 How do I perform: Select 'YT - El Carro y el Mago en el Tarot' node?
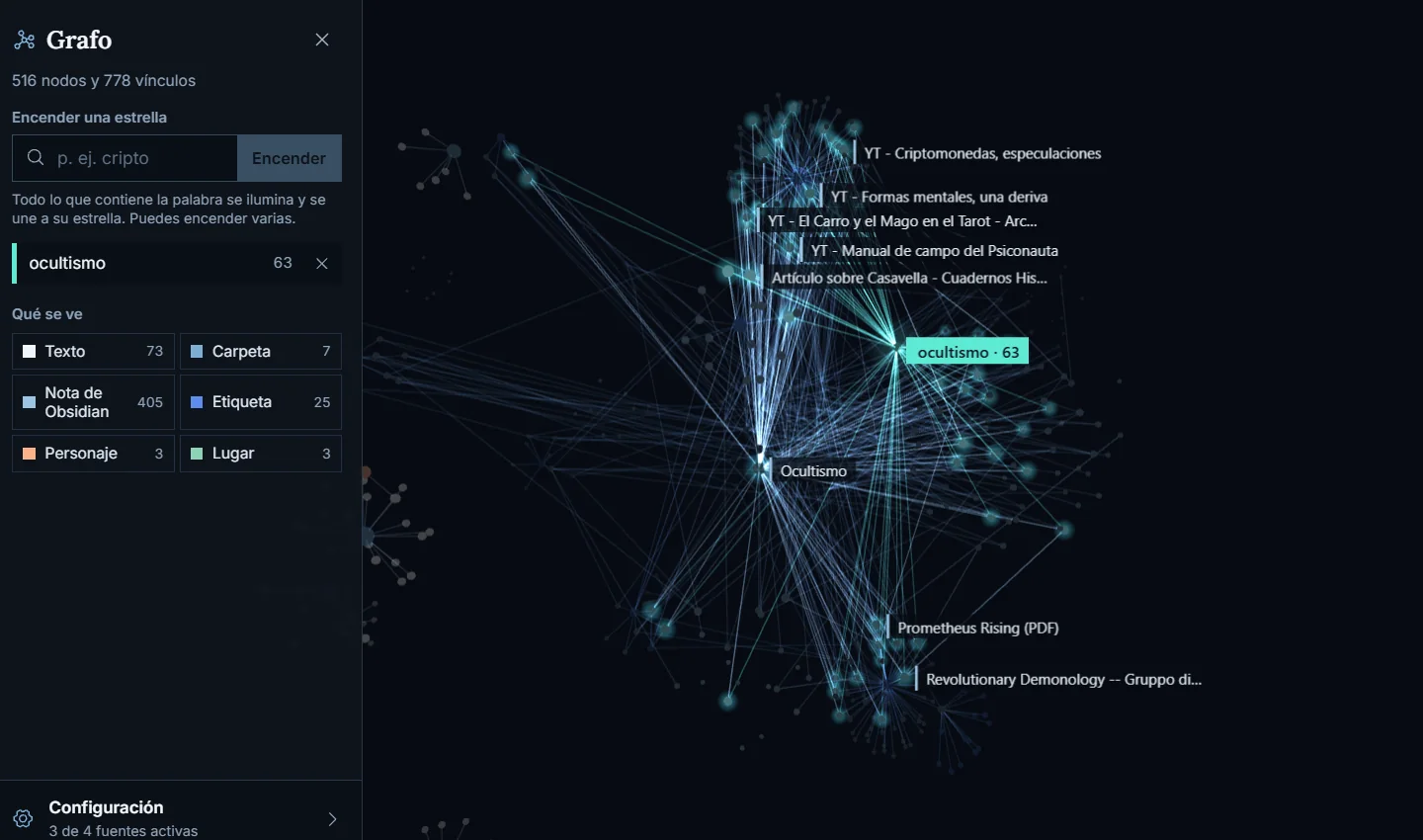[902, 221]
